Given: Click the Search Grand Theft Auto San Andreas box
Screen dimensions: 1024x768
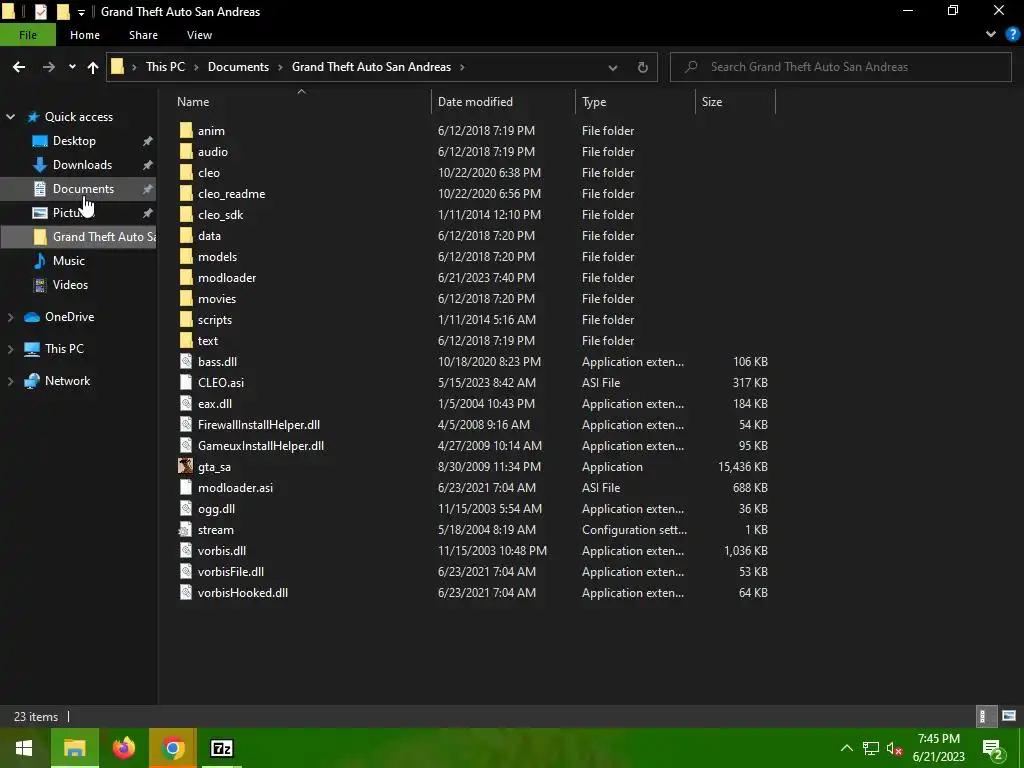Looking at the screenshot, I should [x=840, y=67].
